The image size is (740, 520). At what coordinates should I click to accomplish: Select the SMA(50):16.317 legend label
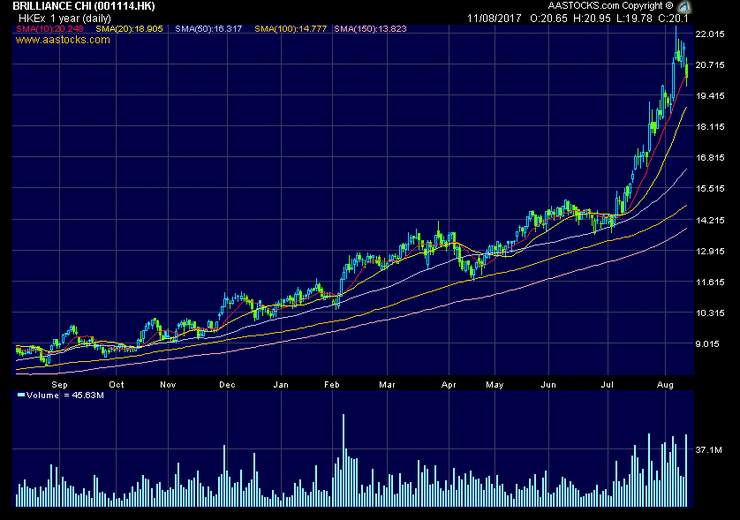coord(208,29)
